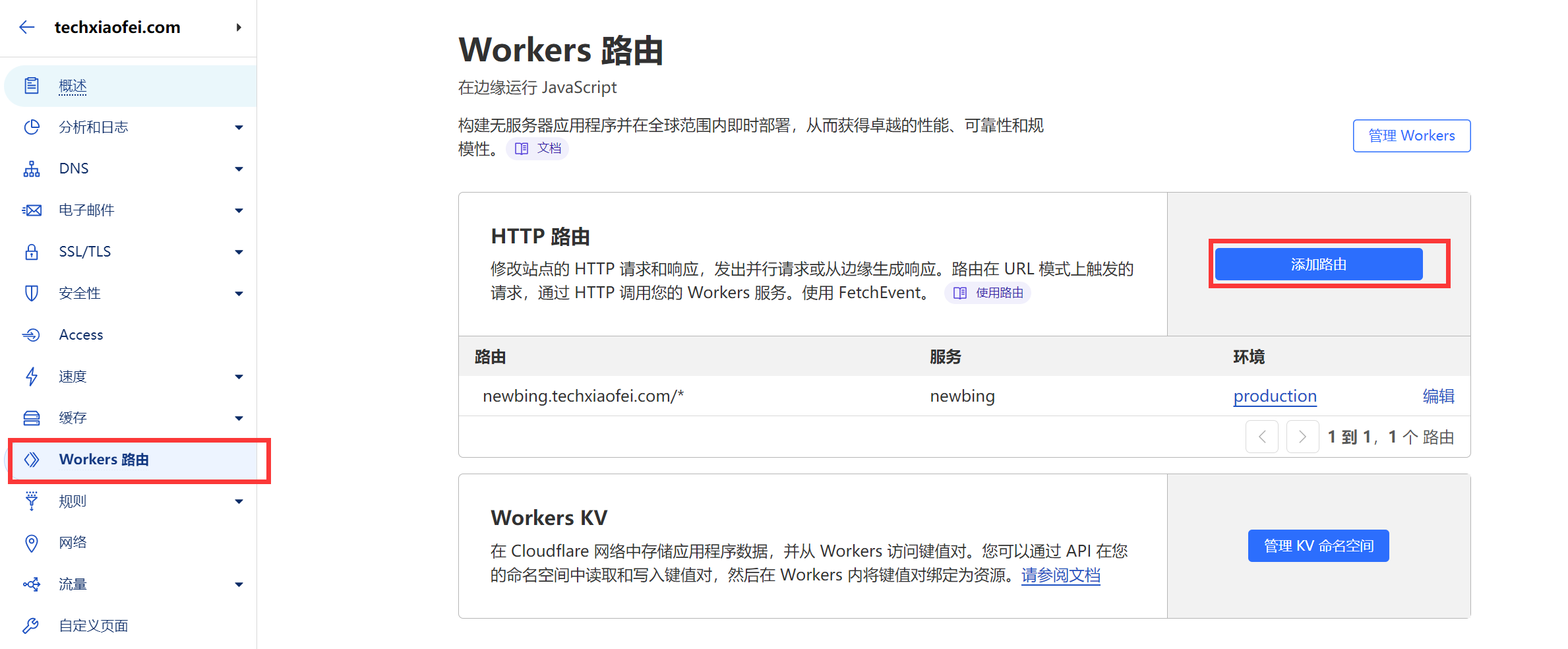Expand the 分析和日志 section arrow
The image size is (1568, 649).
pos(239,127)
